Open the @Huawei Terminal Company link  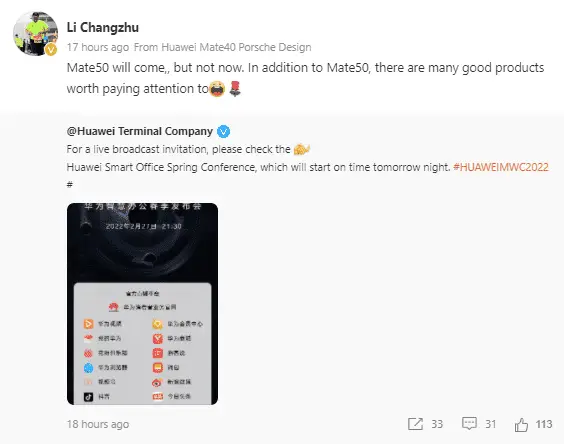[140, 131]
